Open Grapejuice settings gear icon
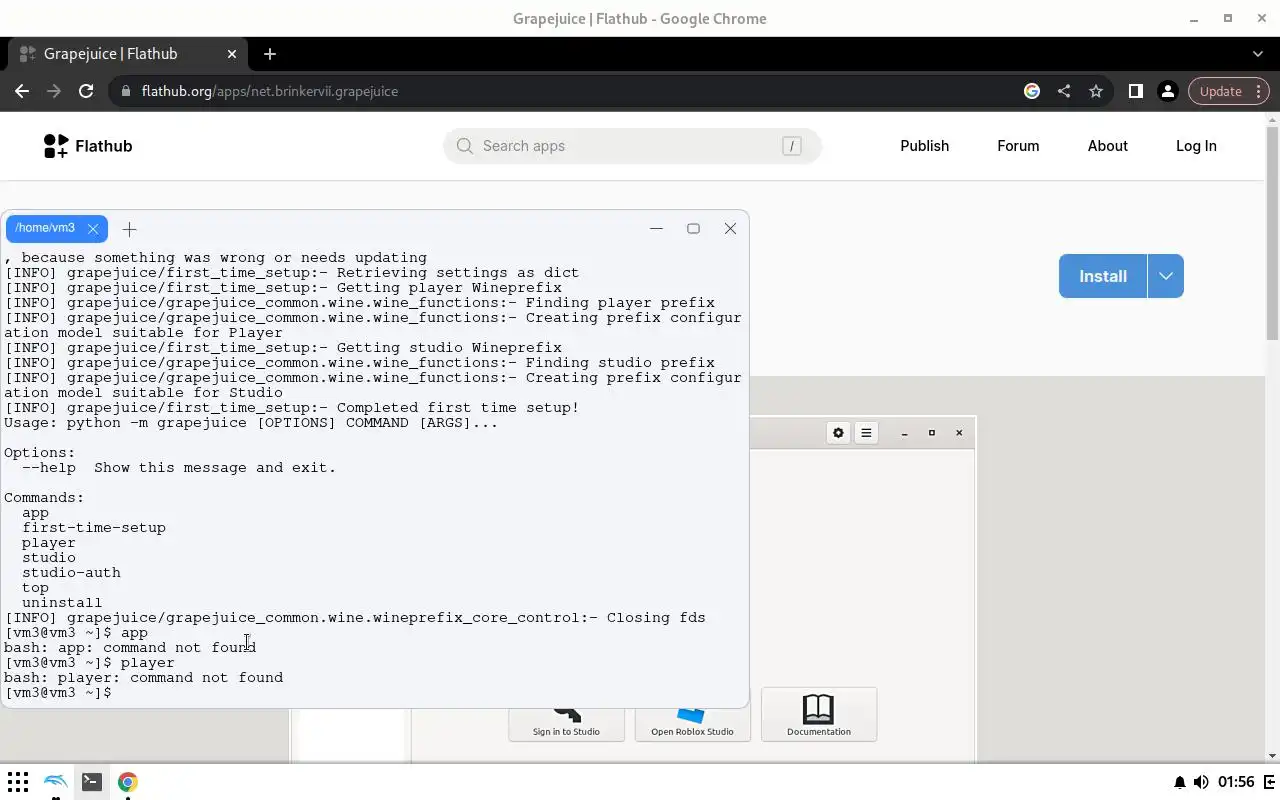Viewport: 1280px width, 800px height. click(838, 433)
